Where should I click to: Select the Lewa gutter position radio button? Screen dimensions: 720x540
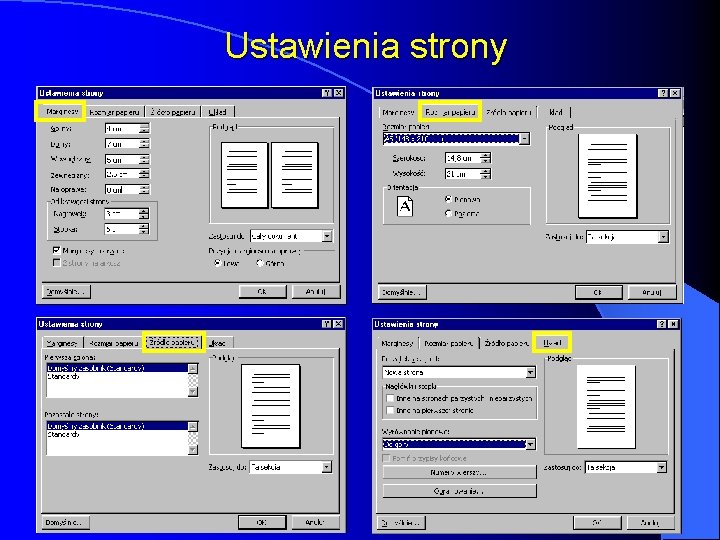pos(218,263)
